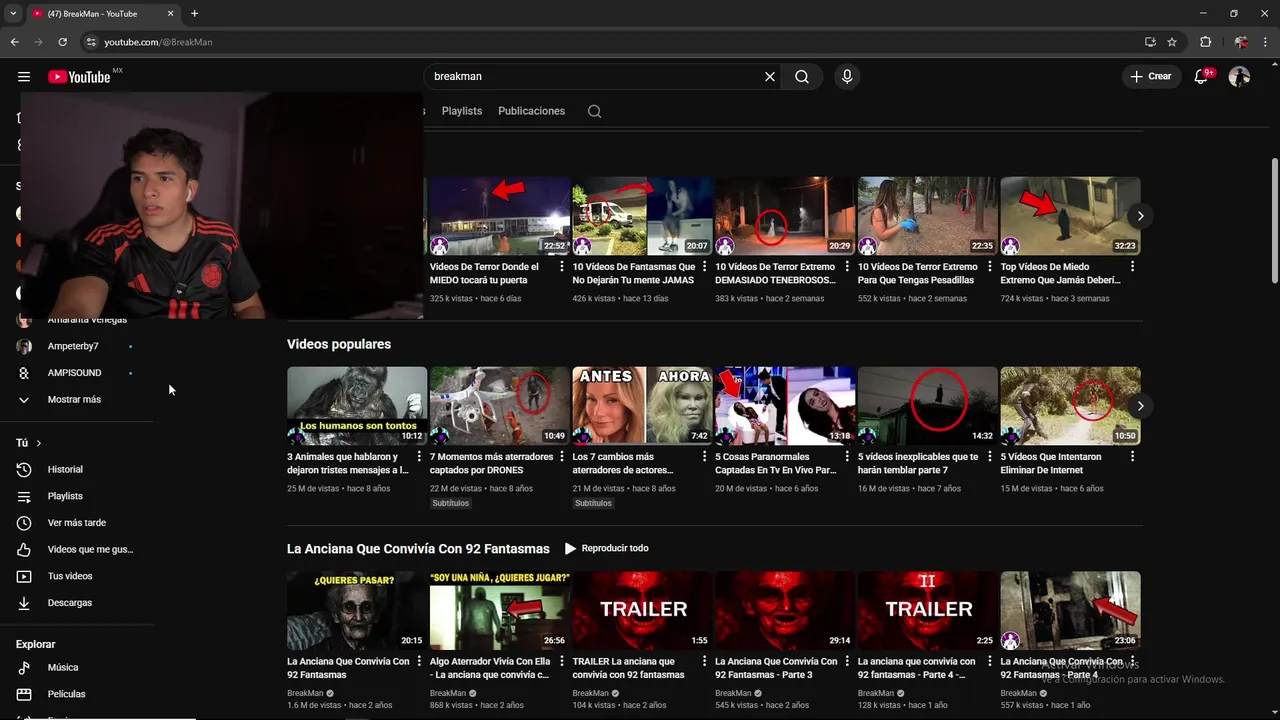Open new browser tab with plus

[194, 14]
